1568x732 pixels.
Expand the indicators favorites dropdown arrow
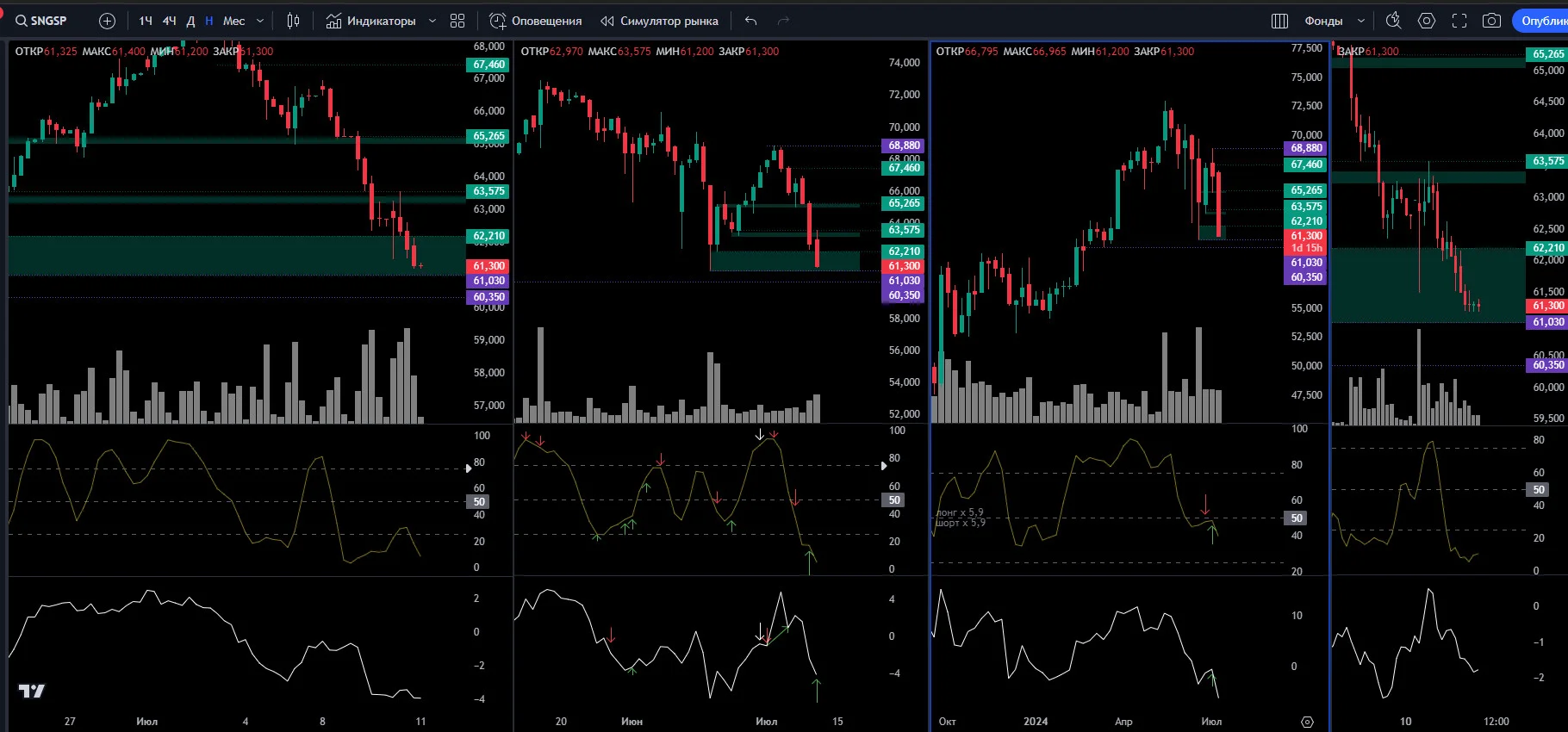tap(432, 21)
